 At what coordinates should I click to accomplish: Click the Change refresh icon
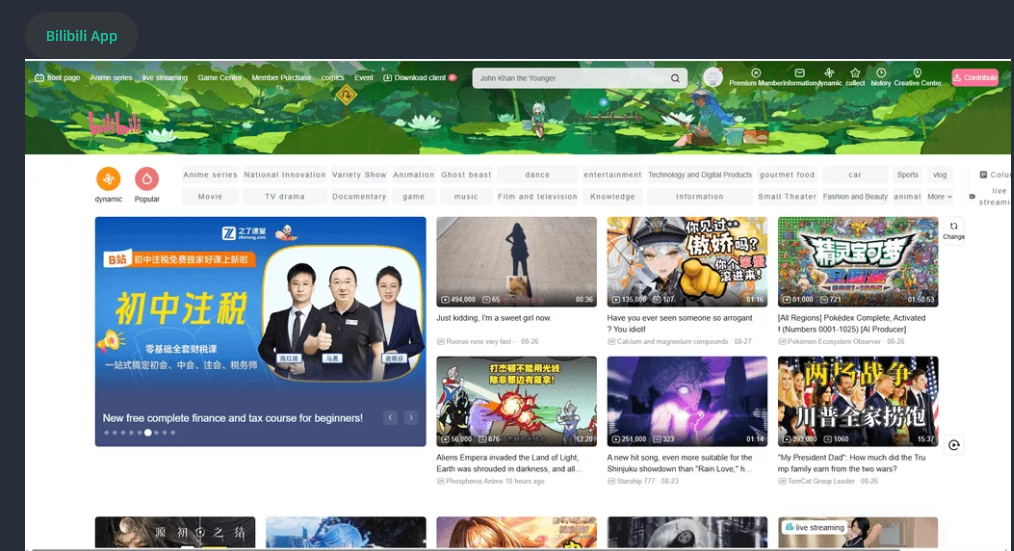tap(953, 226)
